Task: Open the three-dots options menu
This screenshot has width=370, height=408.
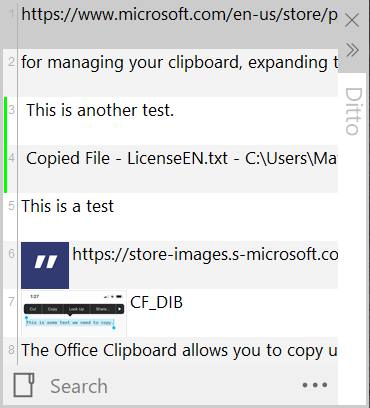Action: pyautogui.click(x=315, y=385)
